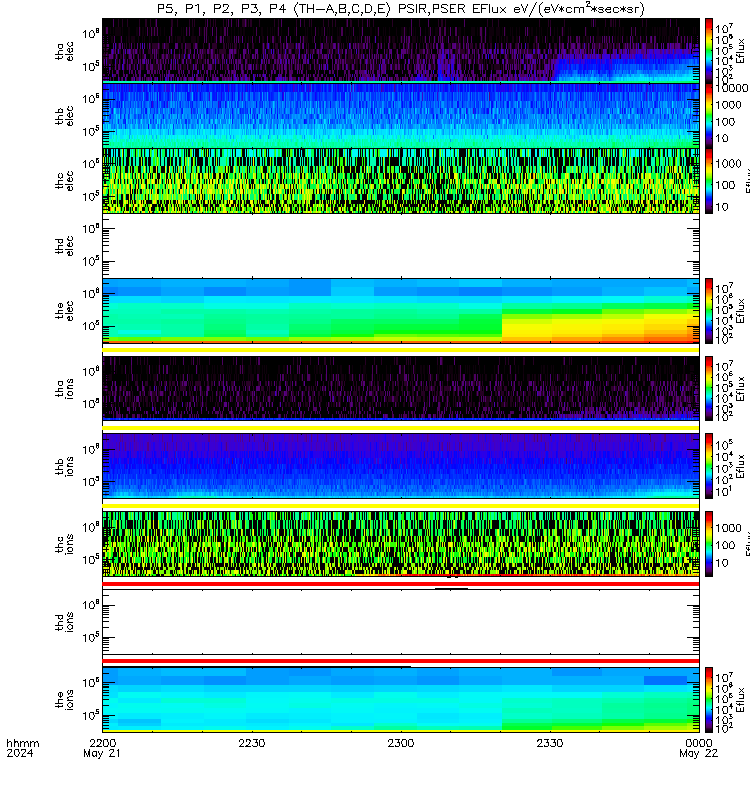The image size is (750, 800).
Task: Select the 'tha ions' panel axis label
Action: pos(65,388)
